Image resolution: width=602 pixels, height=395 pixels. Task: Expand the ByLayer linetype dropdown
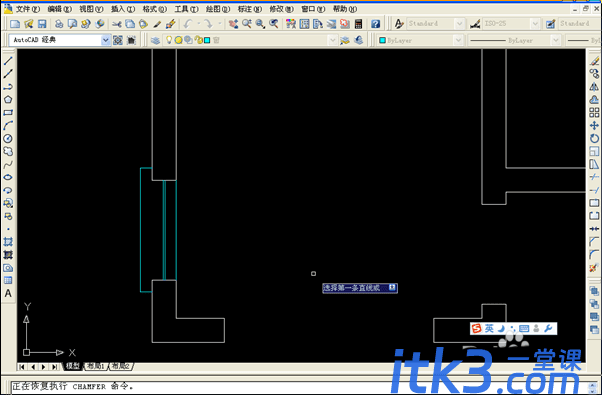pos(555,40)
